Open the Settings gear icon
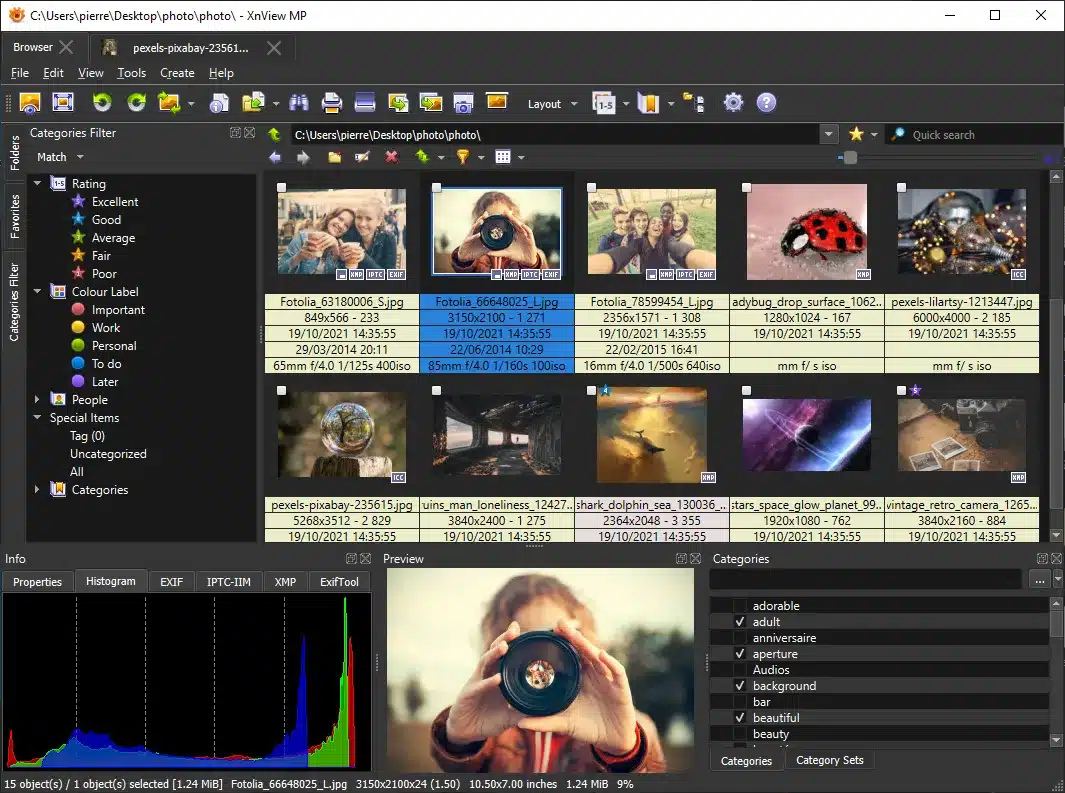Image resolution: width=1065 pixels, height=793 pixels. [733, 102]
